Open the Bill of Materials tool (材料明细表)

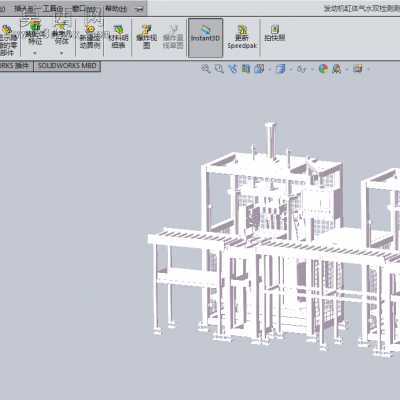click(x=118, y=37)
